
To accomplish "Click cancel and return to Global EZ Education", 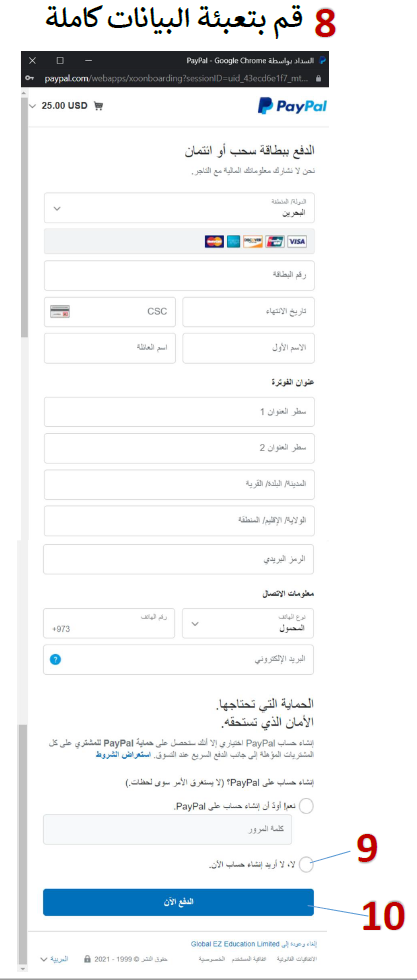I will point(254,944).
